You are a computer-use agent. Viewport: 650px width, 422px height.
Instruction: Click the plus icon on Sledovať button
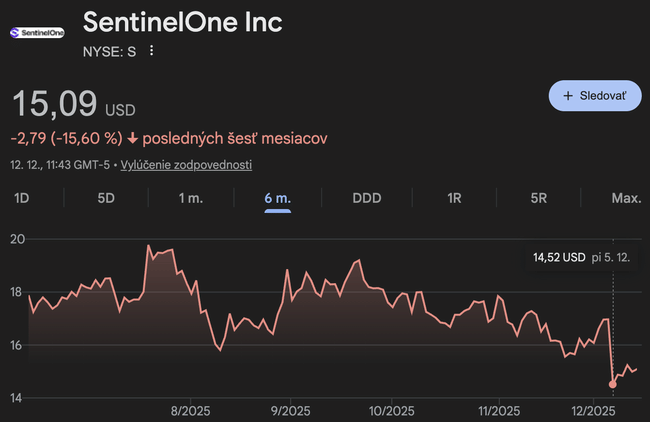pos(568,95)
